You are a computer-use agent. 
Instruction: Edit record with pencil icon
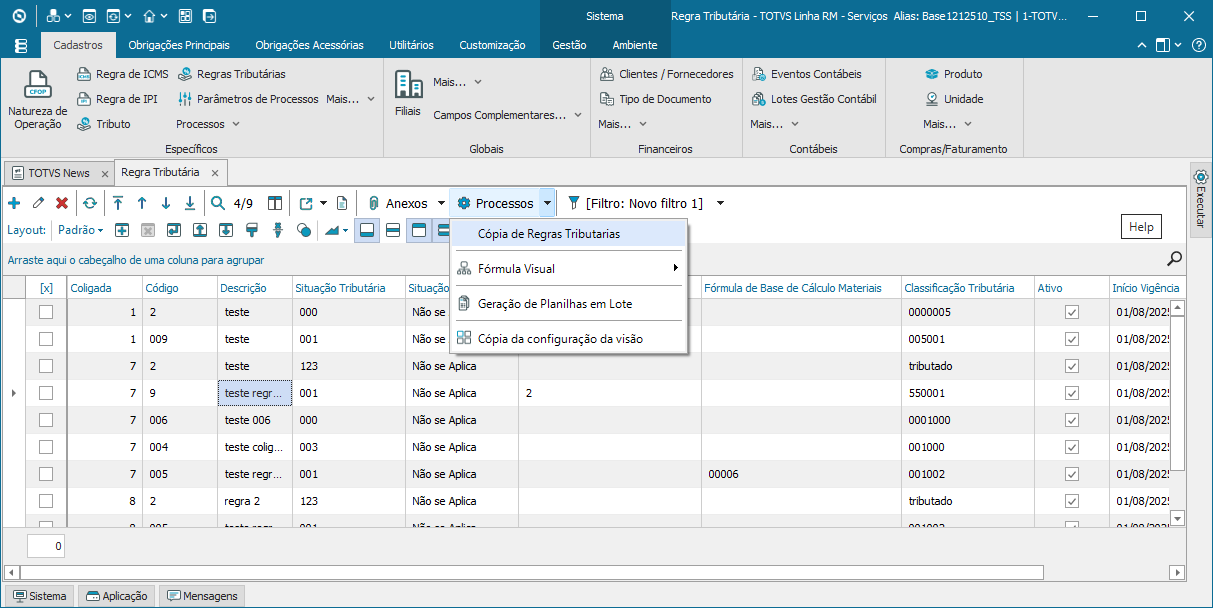point(38,203)
